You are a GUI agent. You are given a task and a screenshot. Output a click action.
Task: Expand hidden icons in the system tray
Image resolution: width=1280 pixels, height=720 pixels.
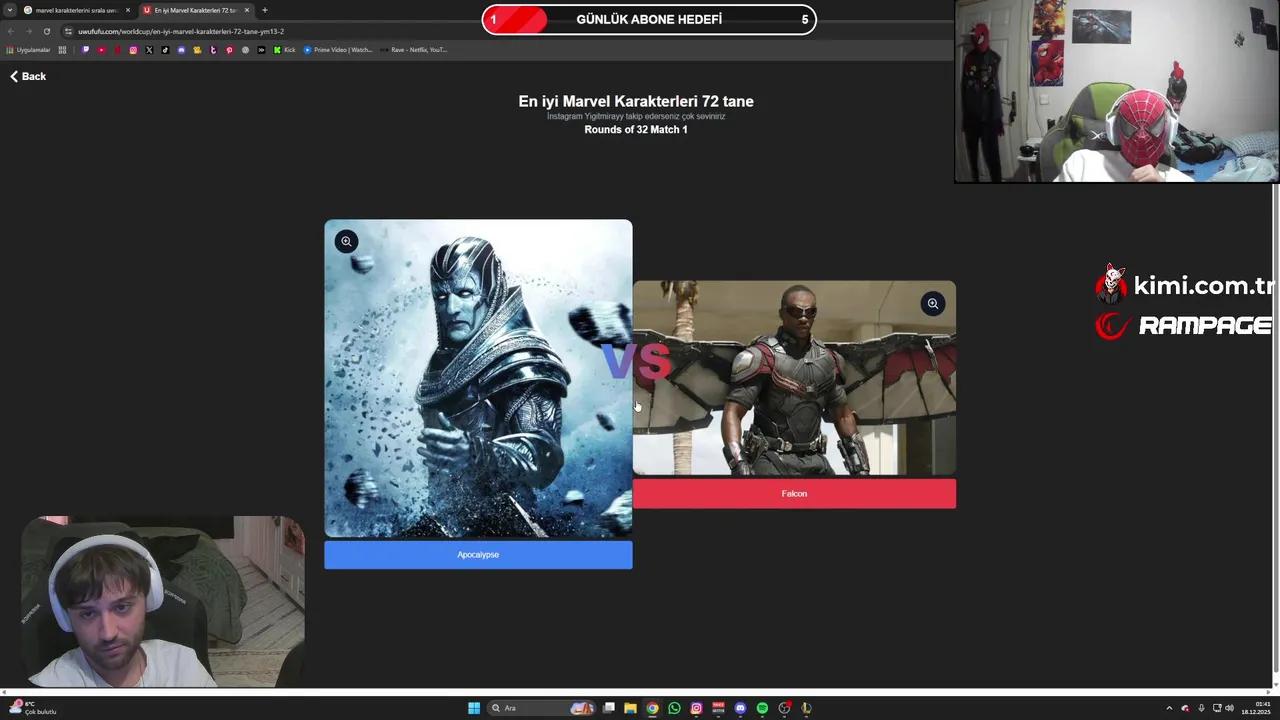click(x=1169, y=707)
